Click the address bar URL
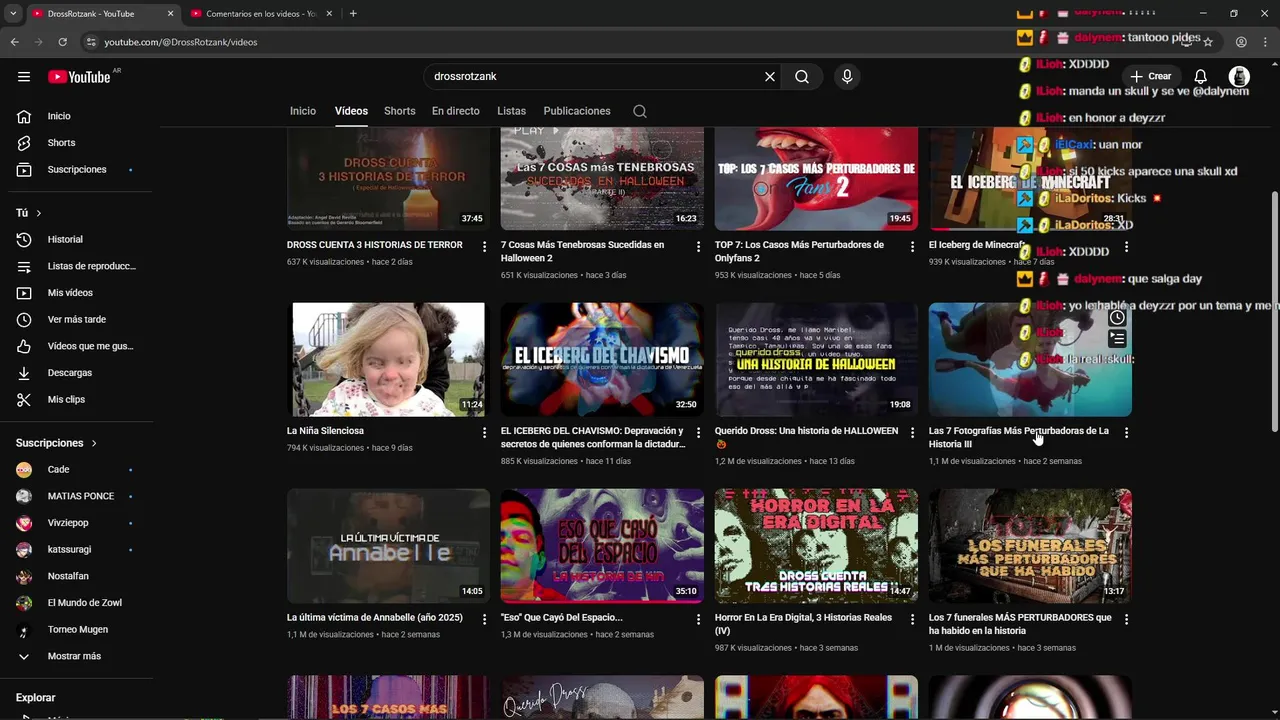Screen dimensions: 1280x720 [x=181, y=42]
